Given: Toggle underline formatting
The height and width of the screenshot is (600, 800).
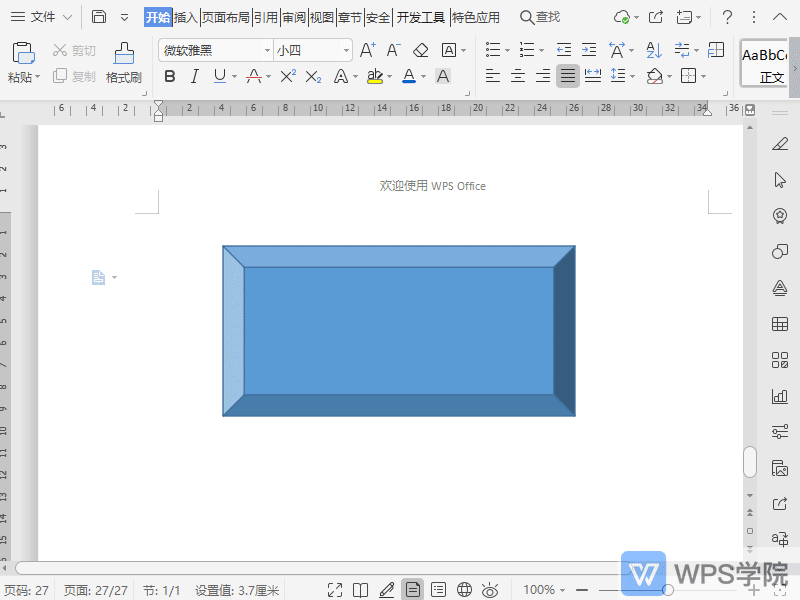Looking at the screenshot, I should click(218, 76).
